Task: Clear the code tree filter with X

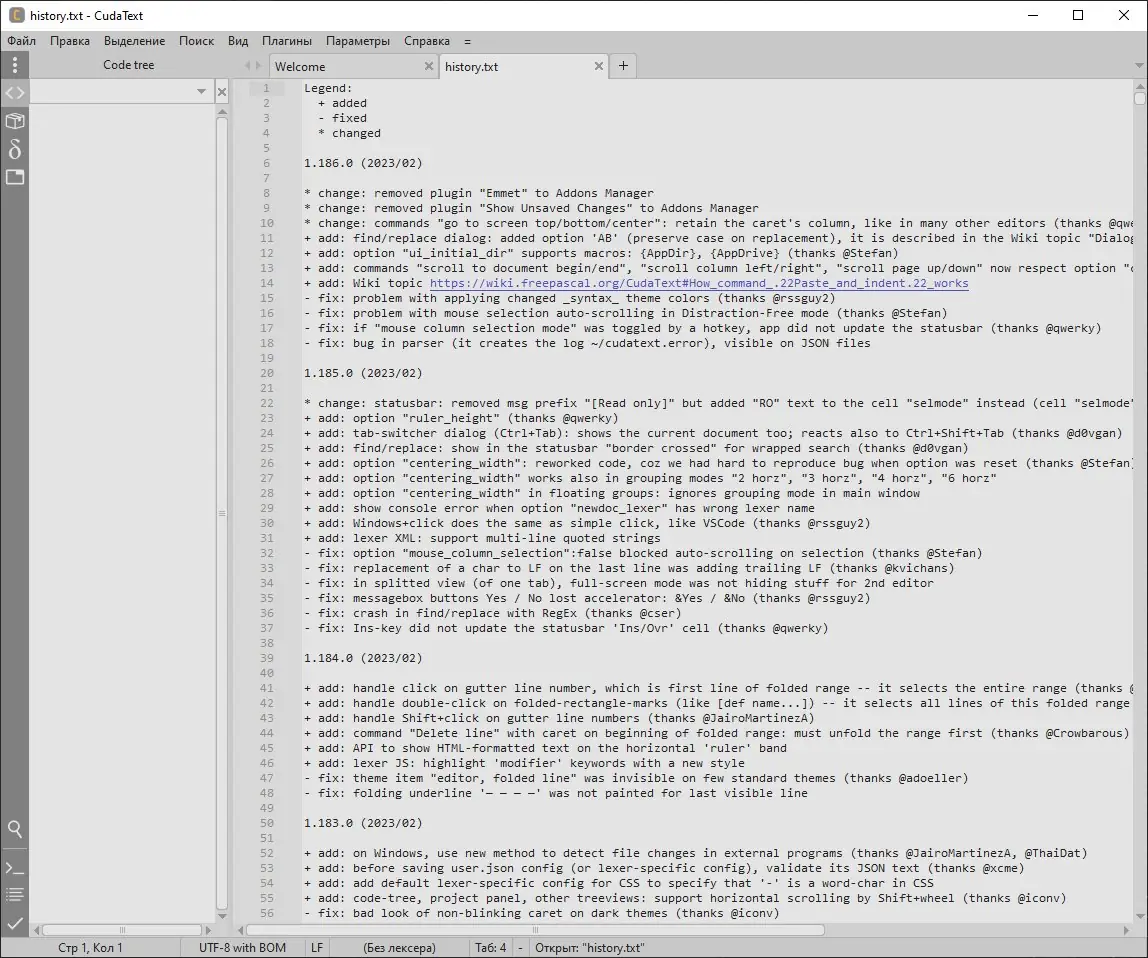Action: coord(222,92)
